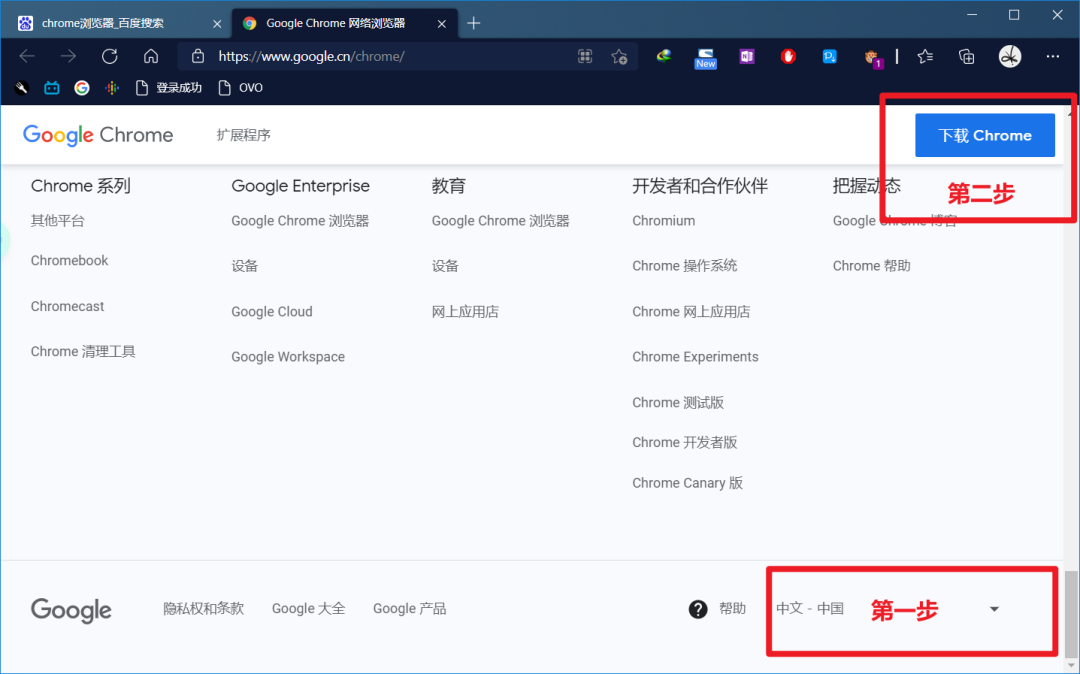Screen dimensions: 1080x674
Task: Open the browser settings ellipsis menu
Action: (x=1052, y=56)
